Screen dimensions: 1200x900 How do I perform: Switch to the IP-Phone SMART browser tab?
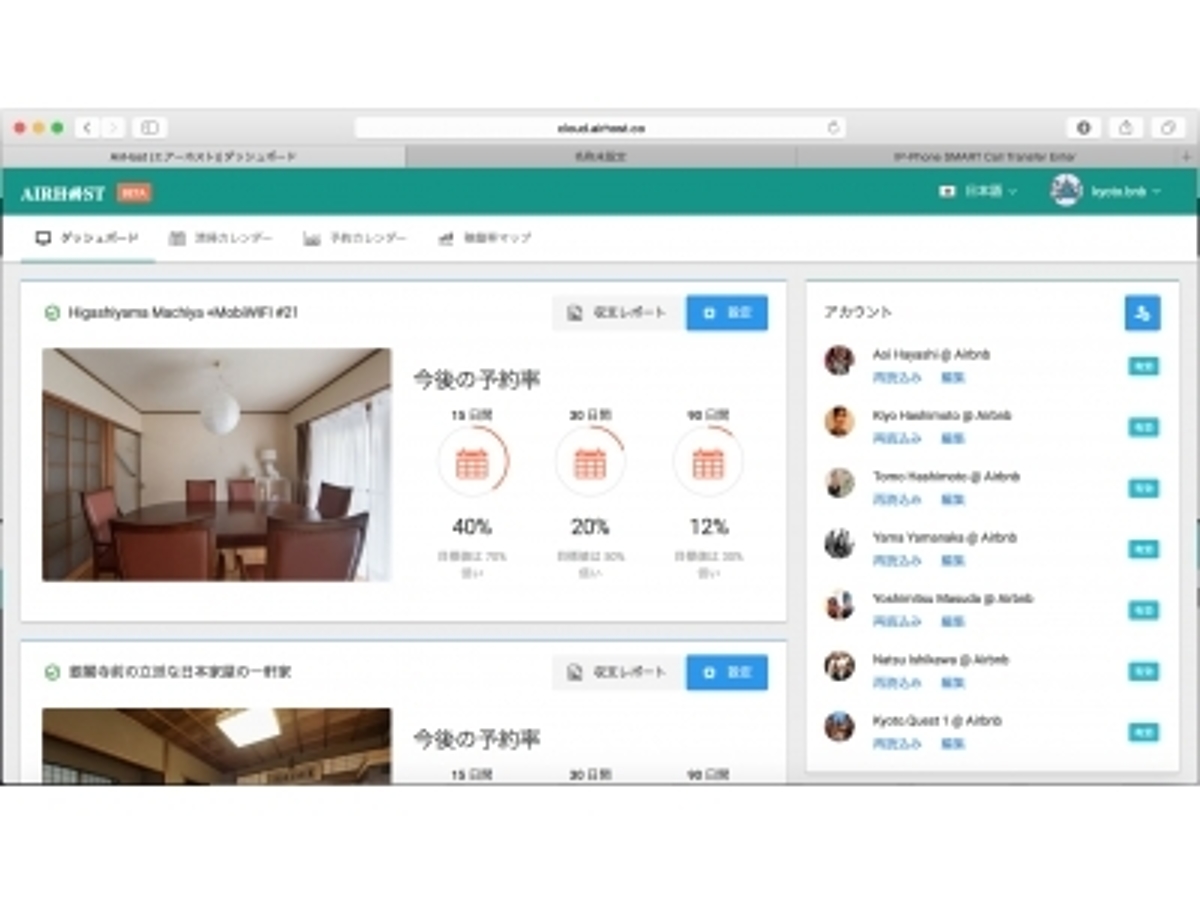pyautogui.click(x=987, y=157)
